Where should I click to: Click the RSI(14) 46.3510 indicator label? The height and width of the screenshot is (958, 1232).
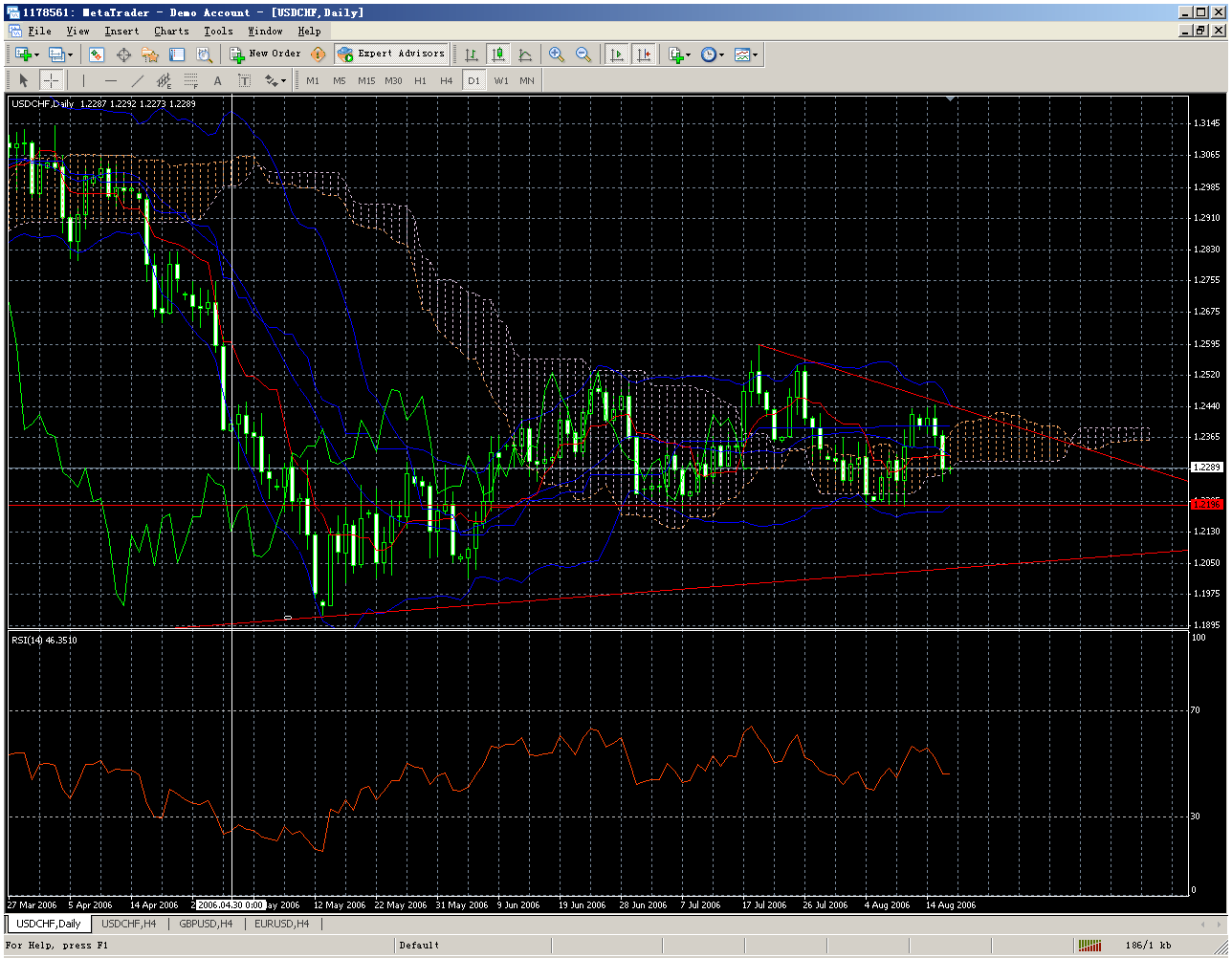(x=44, y=640)
